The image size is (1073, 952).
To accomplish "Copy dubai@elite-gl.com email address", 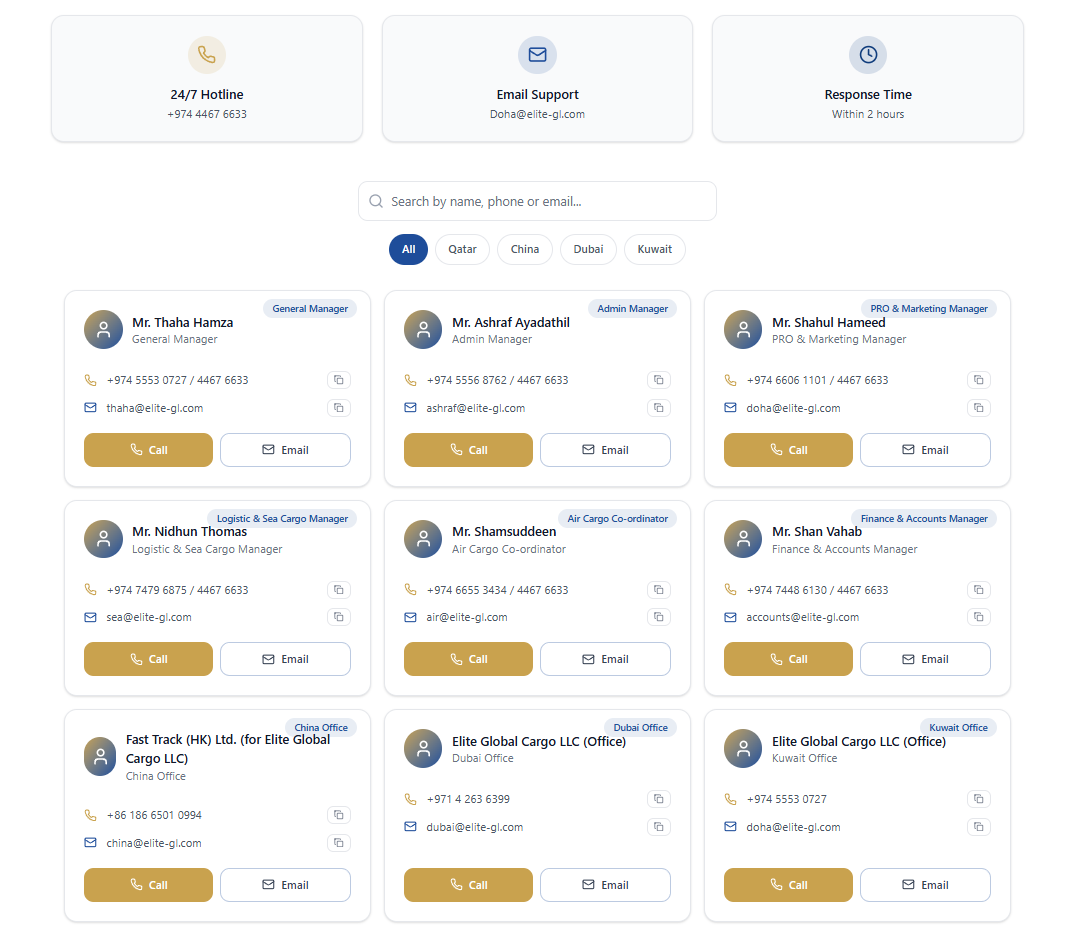I will [658, 827].
